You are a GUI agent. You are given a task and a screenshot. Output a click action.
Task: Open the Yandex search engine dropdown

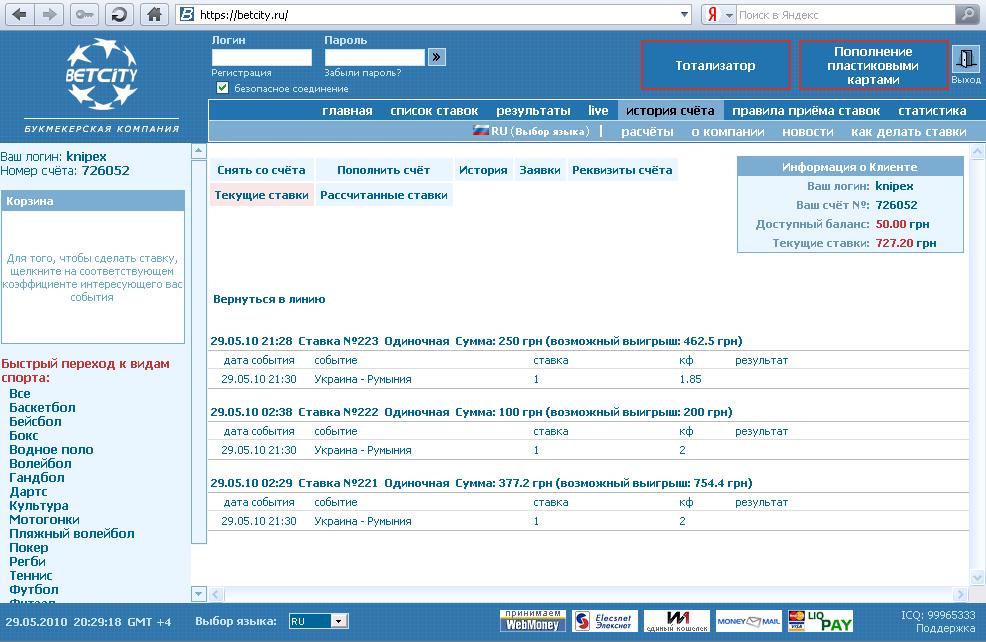coord(729,15)
